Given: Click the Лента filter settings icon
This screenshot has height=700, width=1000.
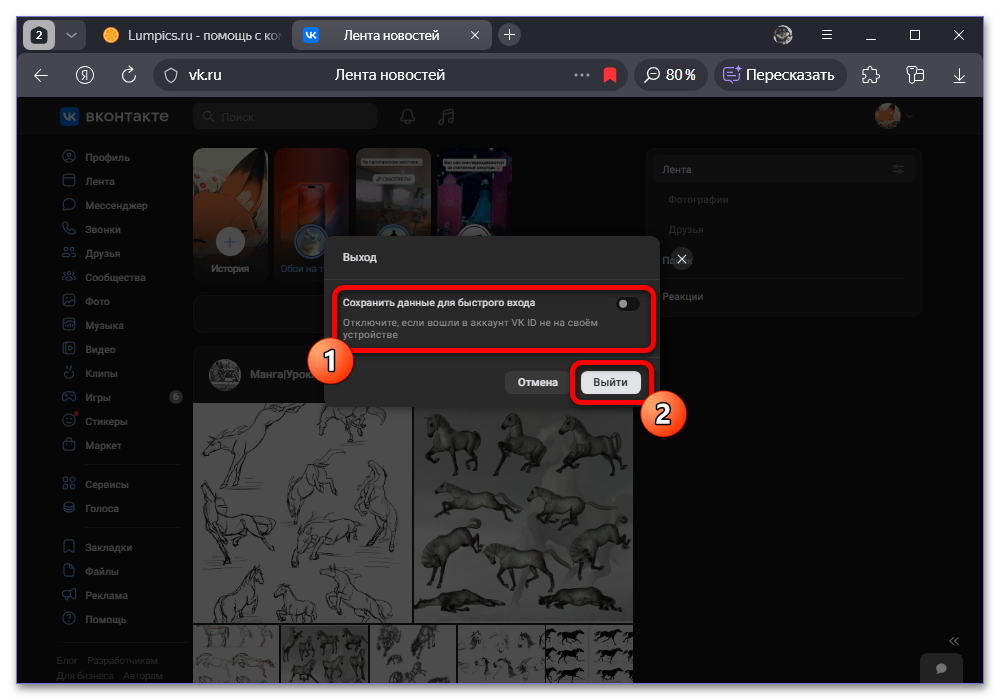Looking at the screenshot, I should click(x=898, y=170).
